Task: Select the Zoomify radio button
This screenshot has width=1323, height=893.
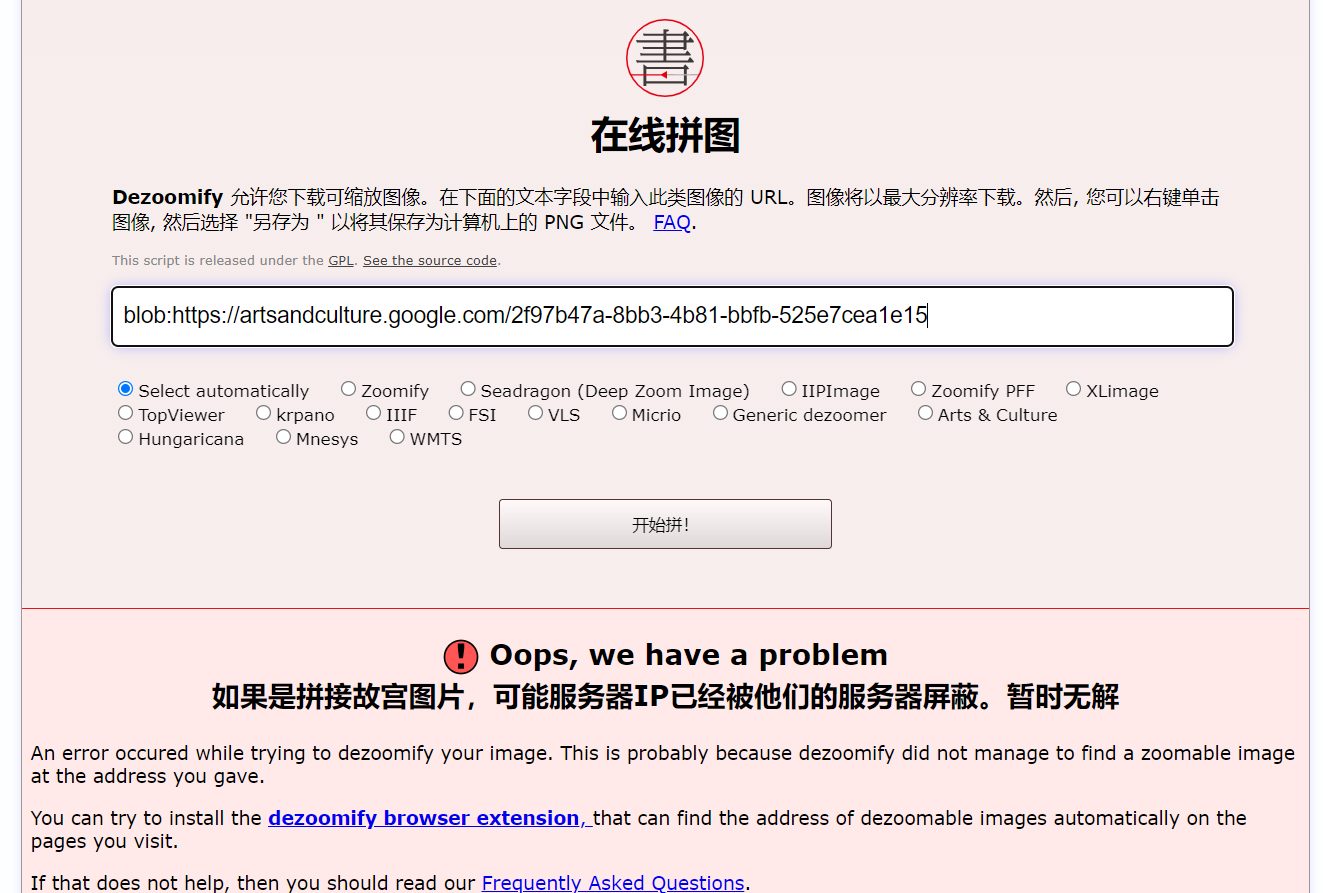Action: tap(348, 388)
